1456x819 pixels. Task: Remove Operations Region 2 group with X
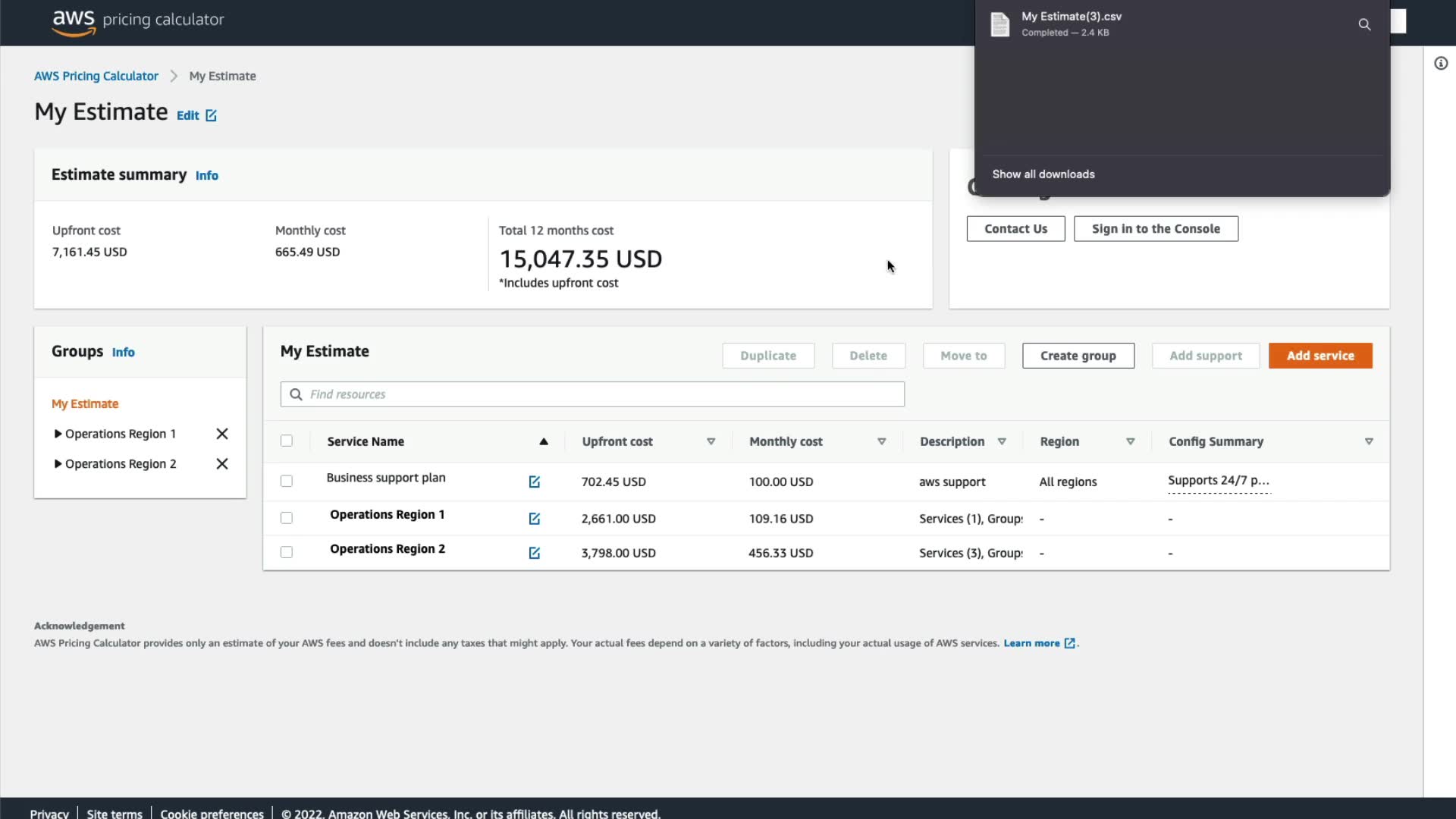click(221, 464)
